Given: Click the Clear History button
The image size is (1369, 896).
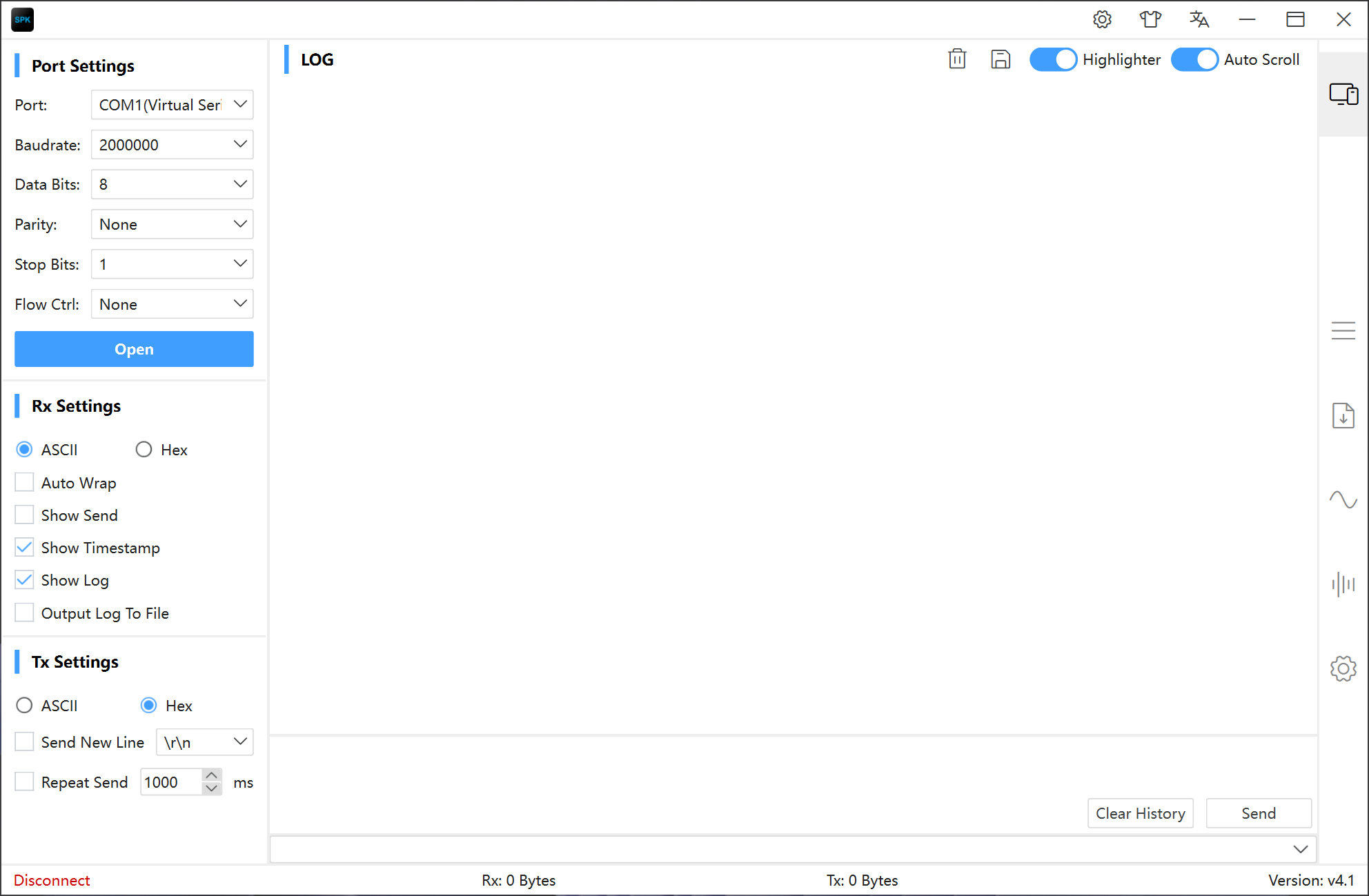Looking at the screenshot, I should coord(1141,813).
